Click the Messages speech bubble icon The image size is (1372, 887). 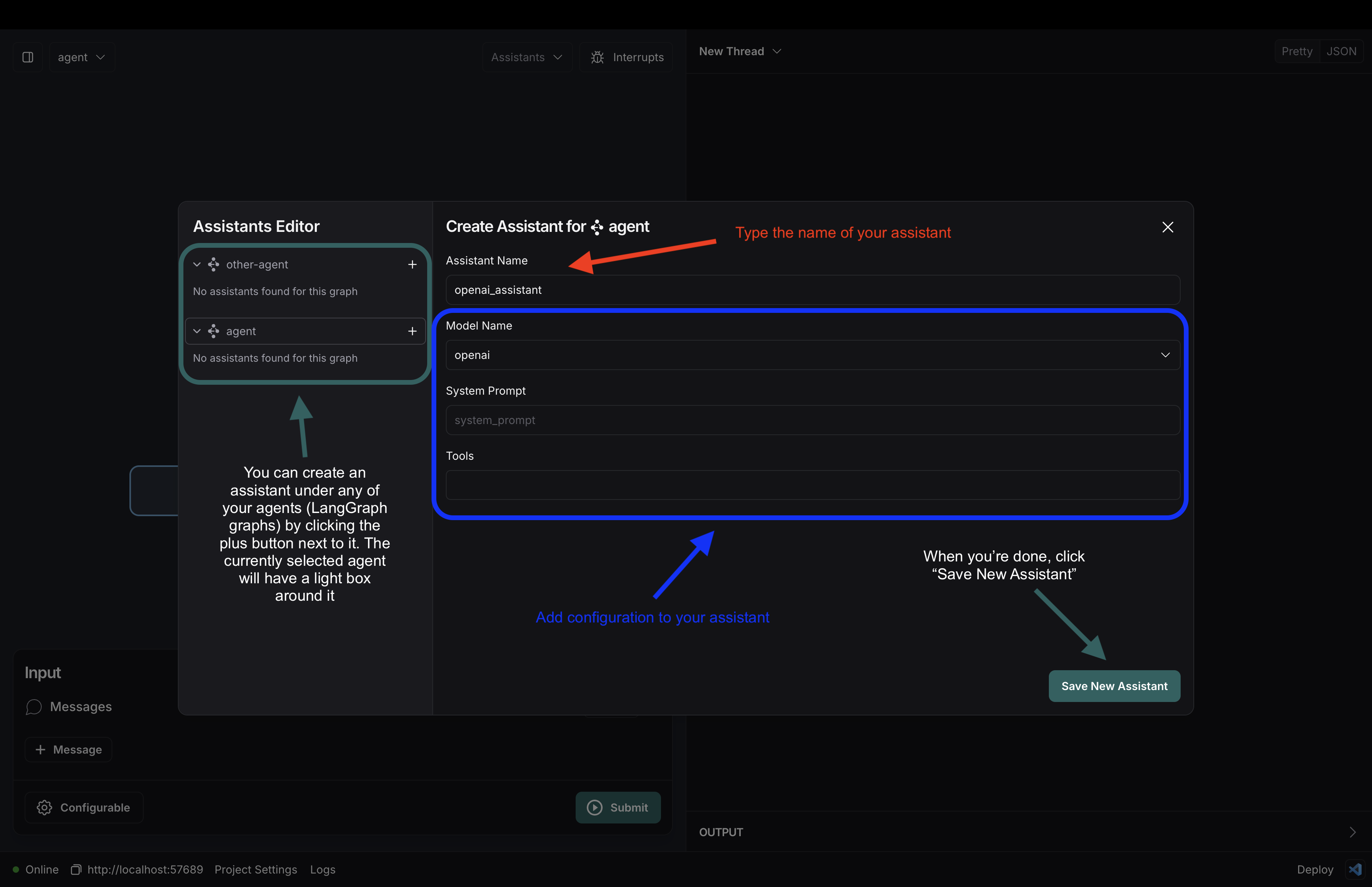[34, 707]
